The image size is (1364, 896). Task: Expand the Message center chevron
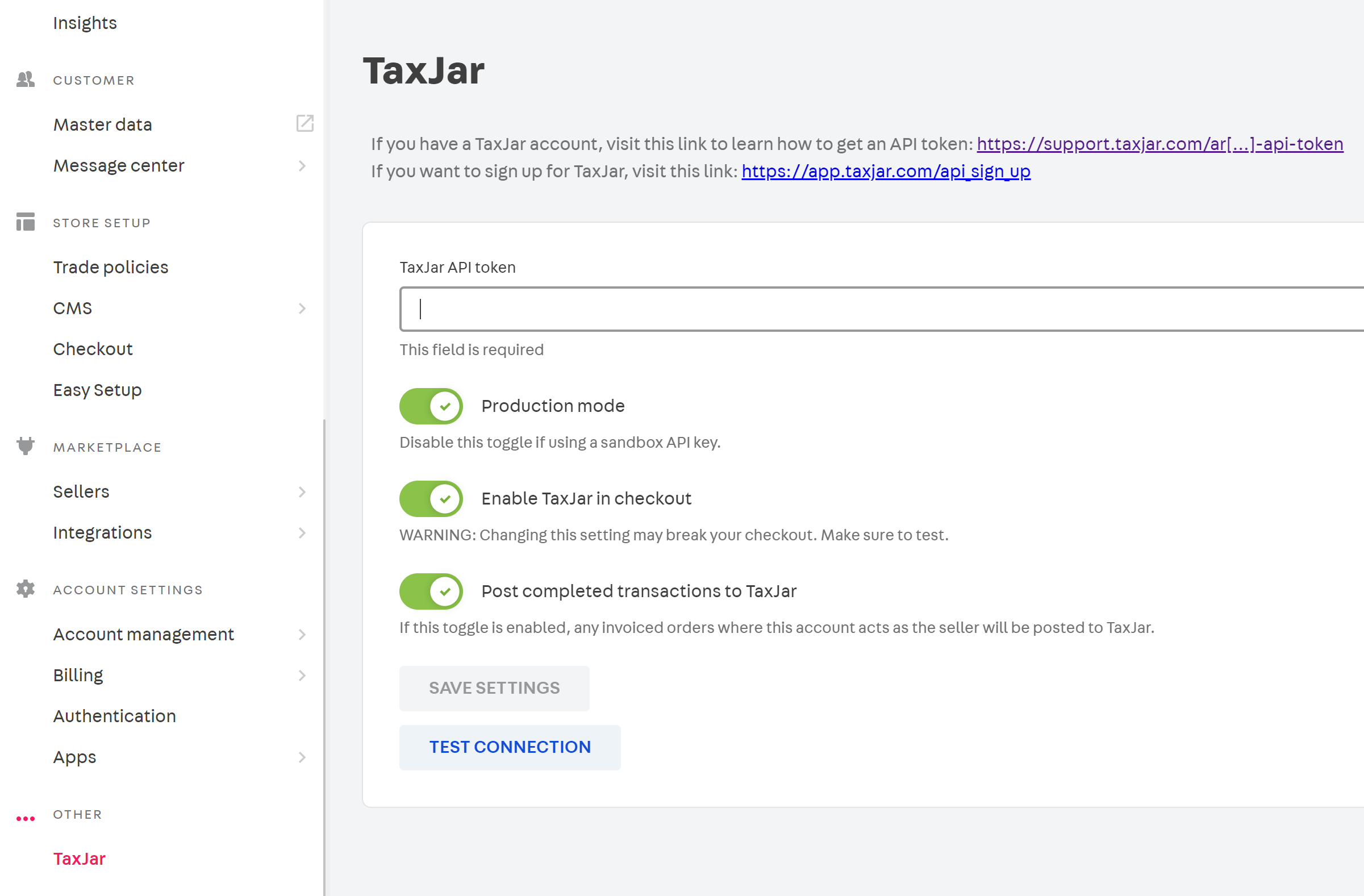pyautogui.click(x=302, y=166)
